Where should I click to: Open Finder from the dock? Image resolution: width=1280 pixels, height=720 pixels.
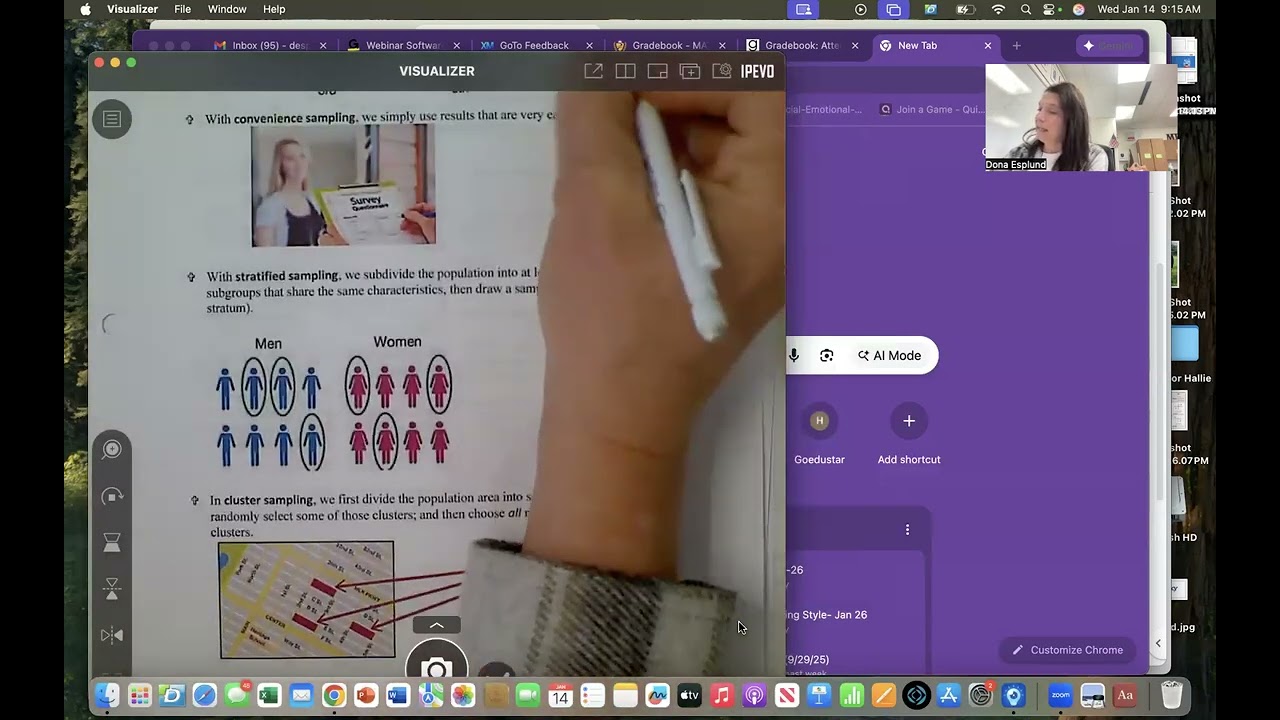pyautogui.click(x=107, y=695)
